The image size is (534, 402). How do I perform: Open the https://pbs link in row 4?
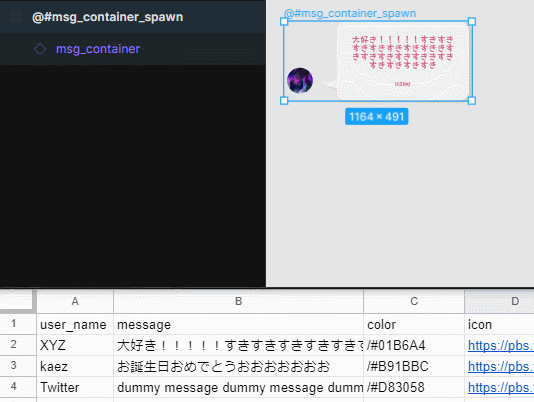click(x=501, y=387)
